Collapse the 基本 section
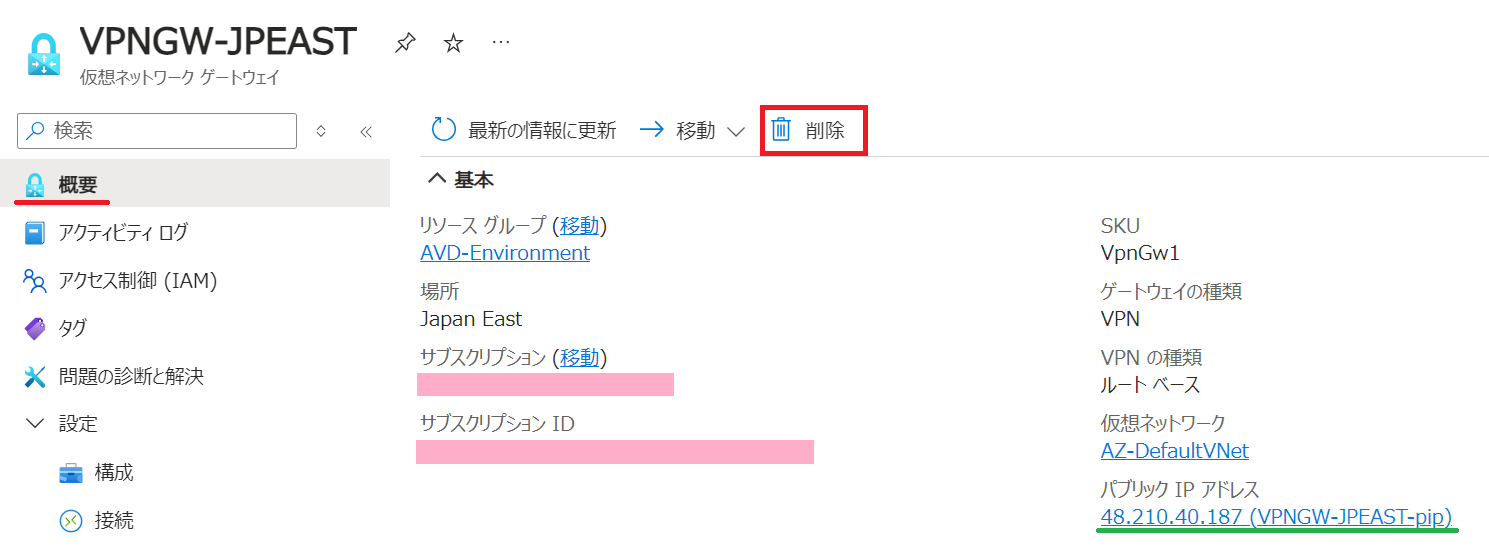 tap(436, 180)
